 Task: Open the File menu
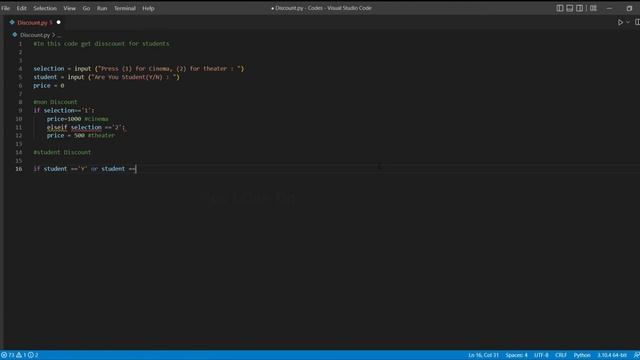5,8
